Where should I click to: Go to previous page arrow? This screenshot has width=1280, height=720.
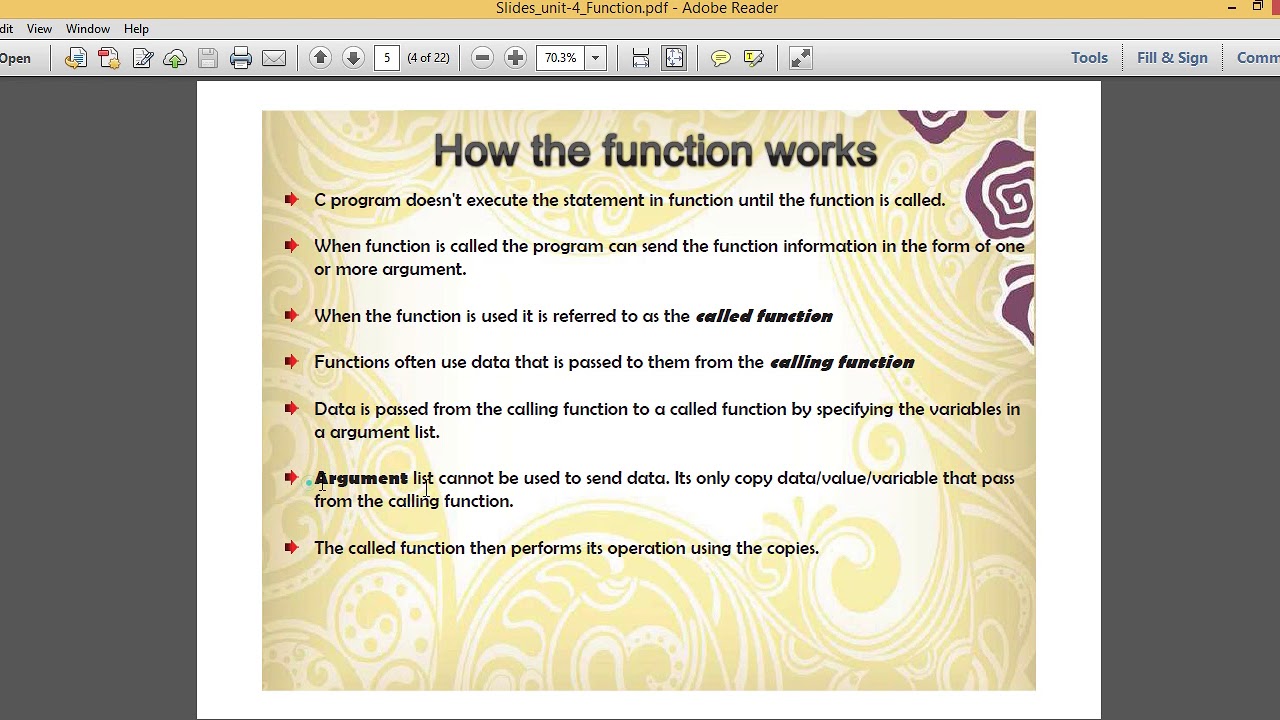320,58
